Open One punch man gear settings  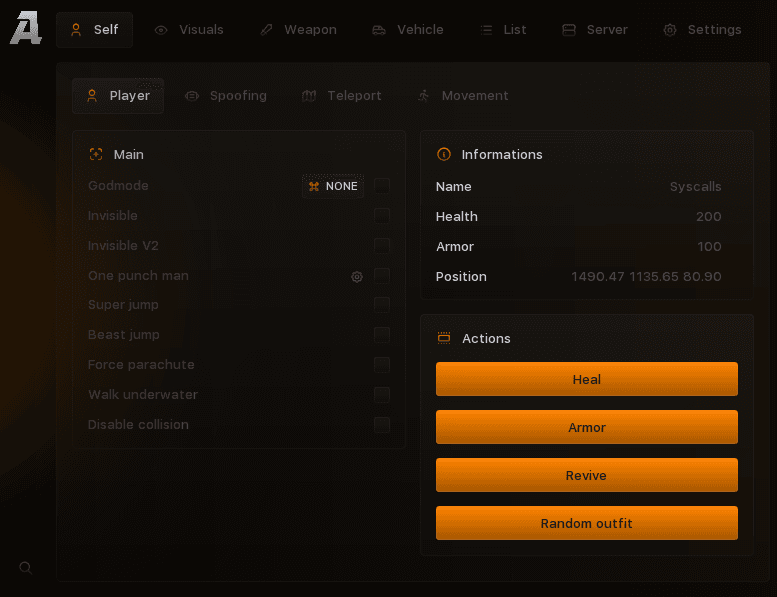coord(357,276)
